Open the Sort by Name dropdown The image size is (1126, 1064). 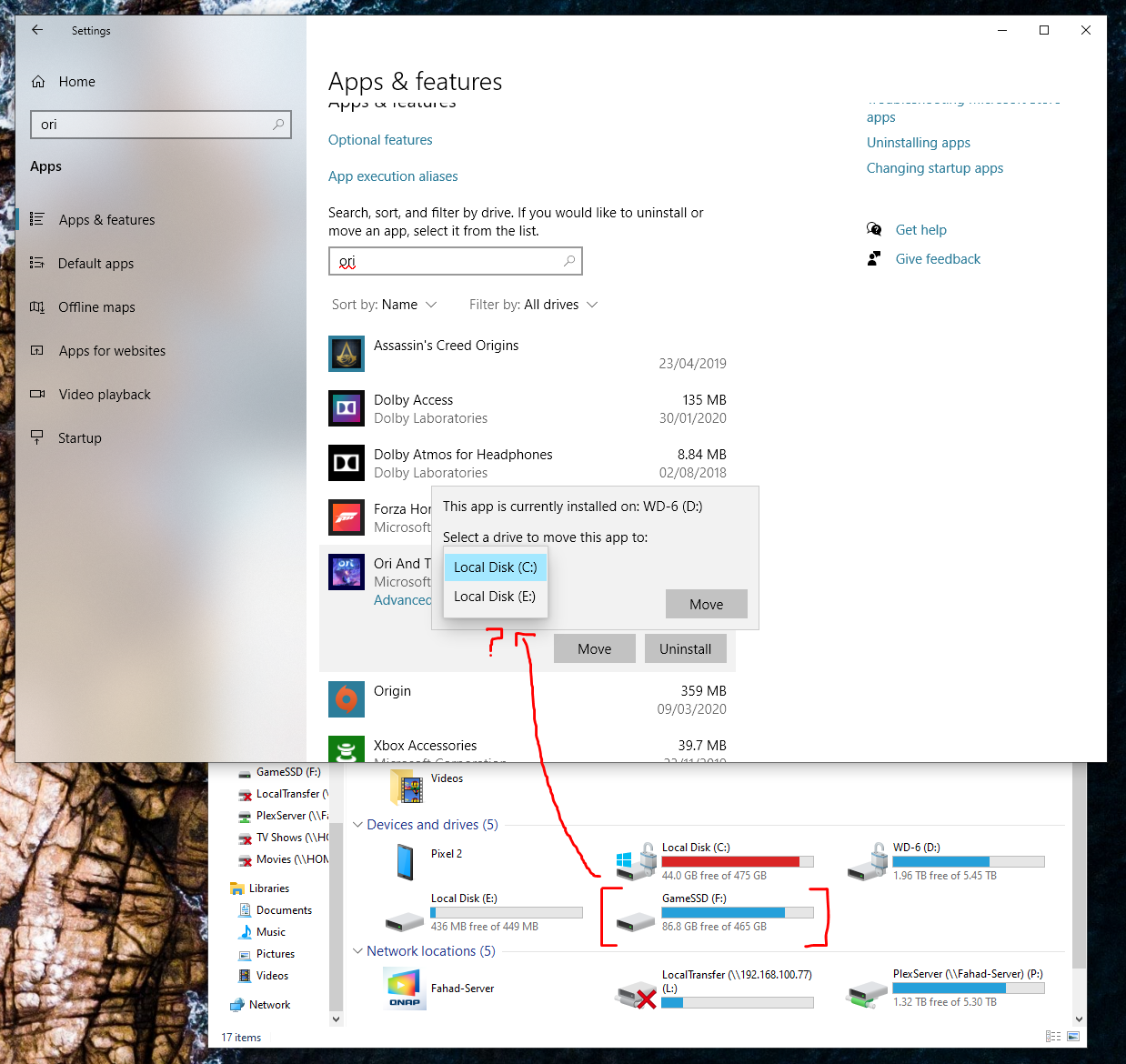click(x=384, y=305)
